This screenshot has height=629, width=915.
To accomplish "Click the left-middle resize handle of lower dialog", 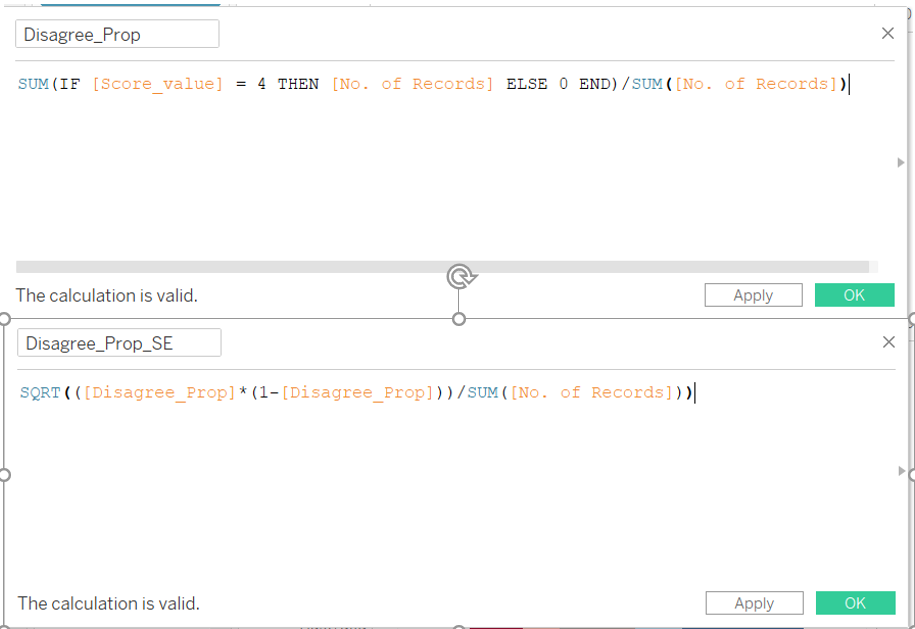I will click(4, 474).
